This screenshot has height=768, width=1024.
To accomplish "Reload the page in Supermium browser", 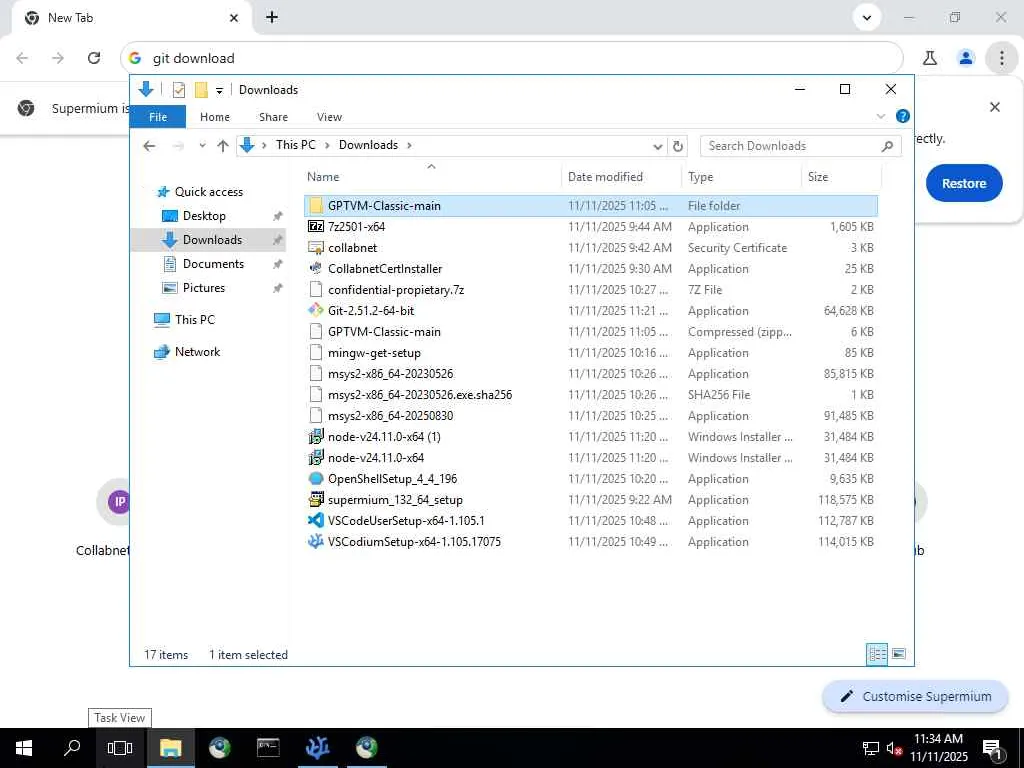I will (94, 58).
